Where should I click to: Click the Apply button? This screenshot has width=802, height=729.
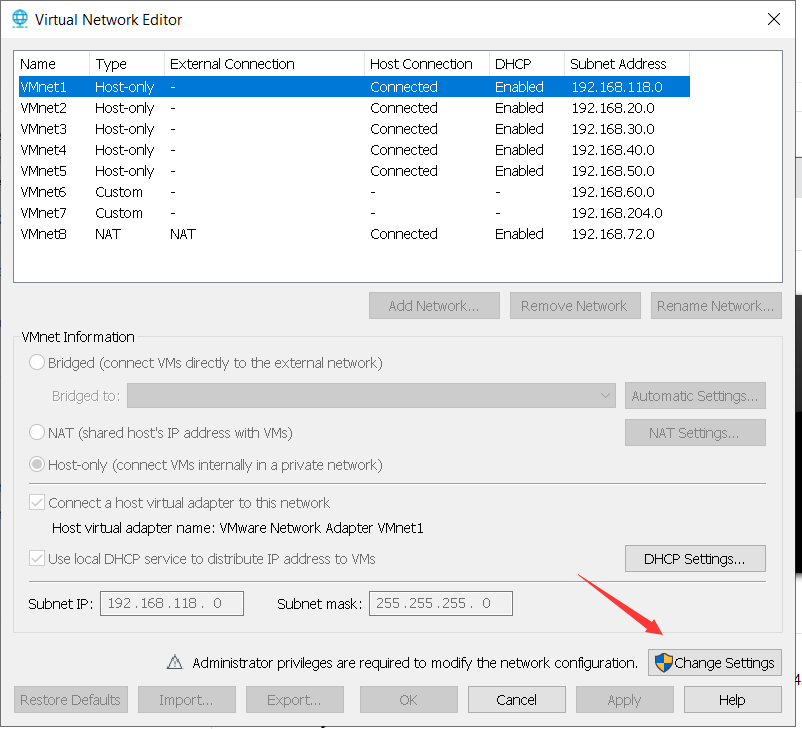624,699
